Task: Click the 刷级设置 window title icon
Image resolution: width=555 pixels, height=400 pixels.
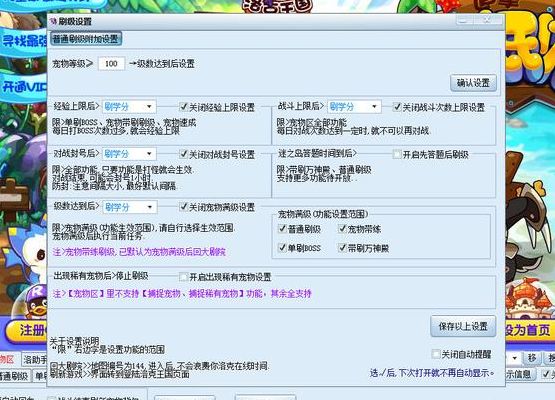Action: click(x=54, y=21)
